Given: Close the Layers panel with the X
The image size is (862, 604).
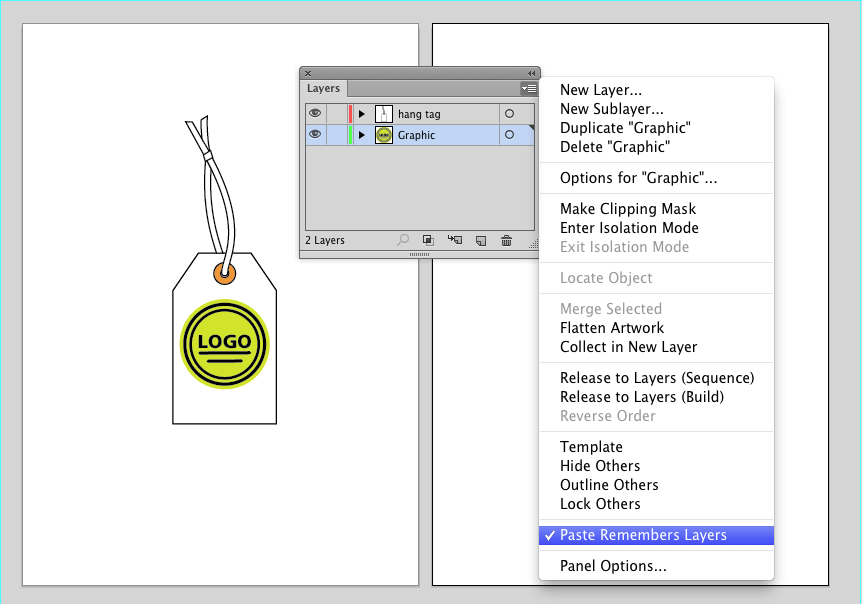Looking at the screenshot, I should click(x=308, y=73).
